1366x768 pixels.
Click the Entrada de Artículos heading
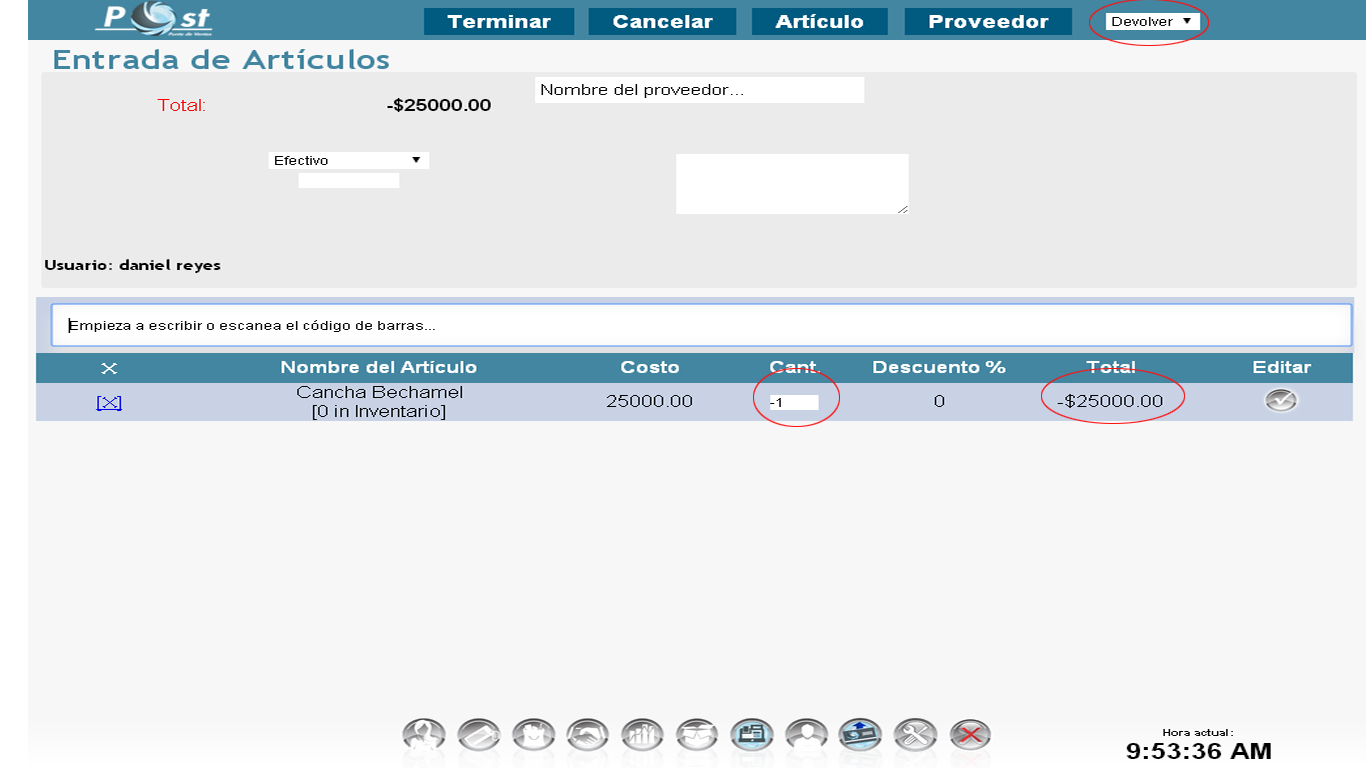tap(221, 60)
